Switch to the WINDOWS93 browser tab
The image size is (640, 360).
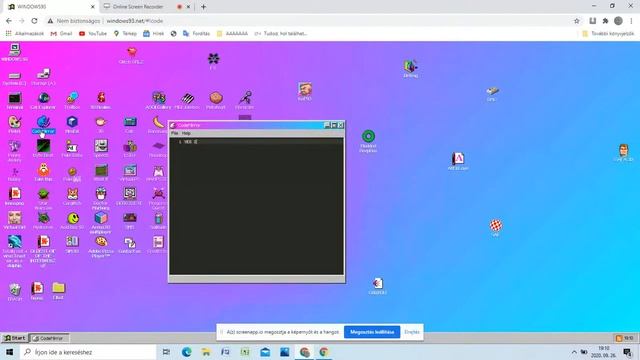click(x=50, y=7)
